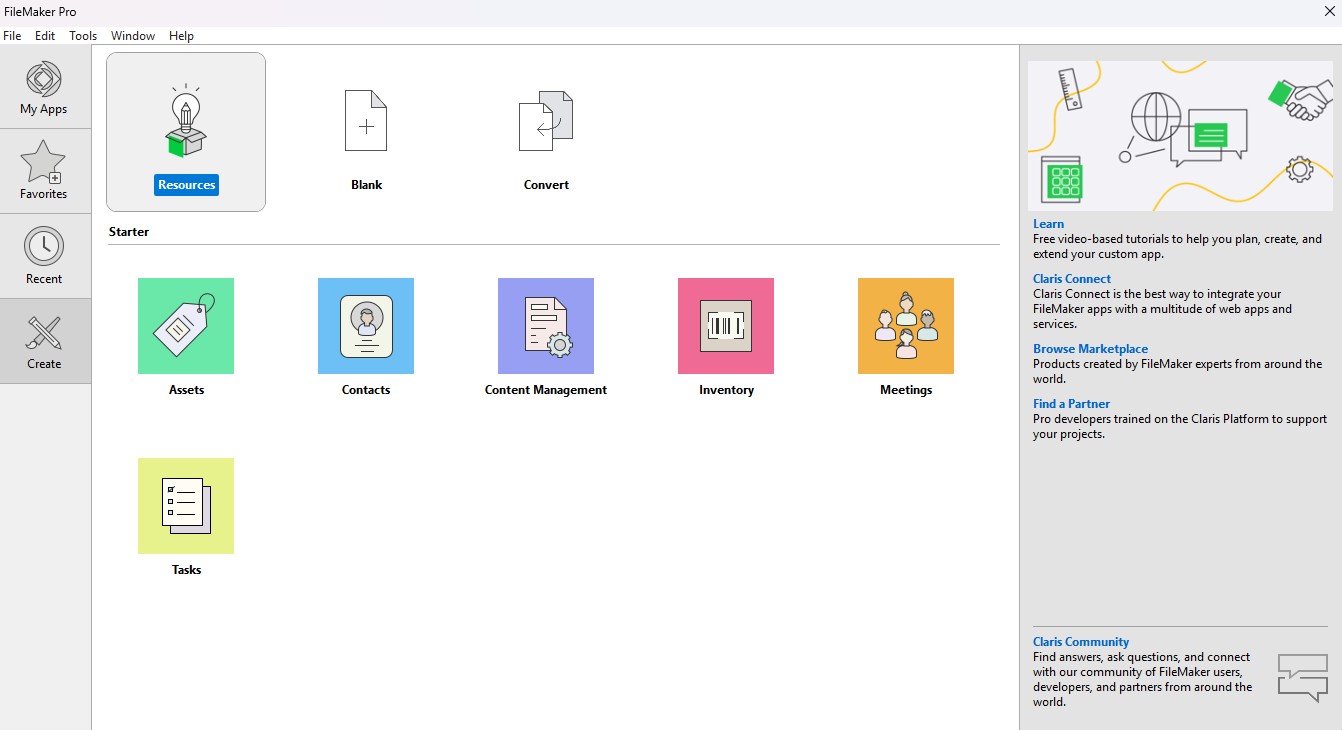Image resolution: width=1342 pixels, height=730 pixels.
Task: Open the Favorites star section
Action: [44, 171]
